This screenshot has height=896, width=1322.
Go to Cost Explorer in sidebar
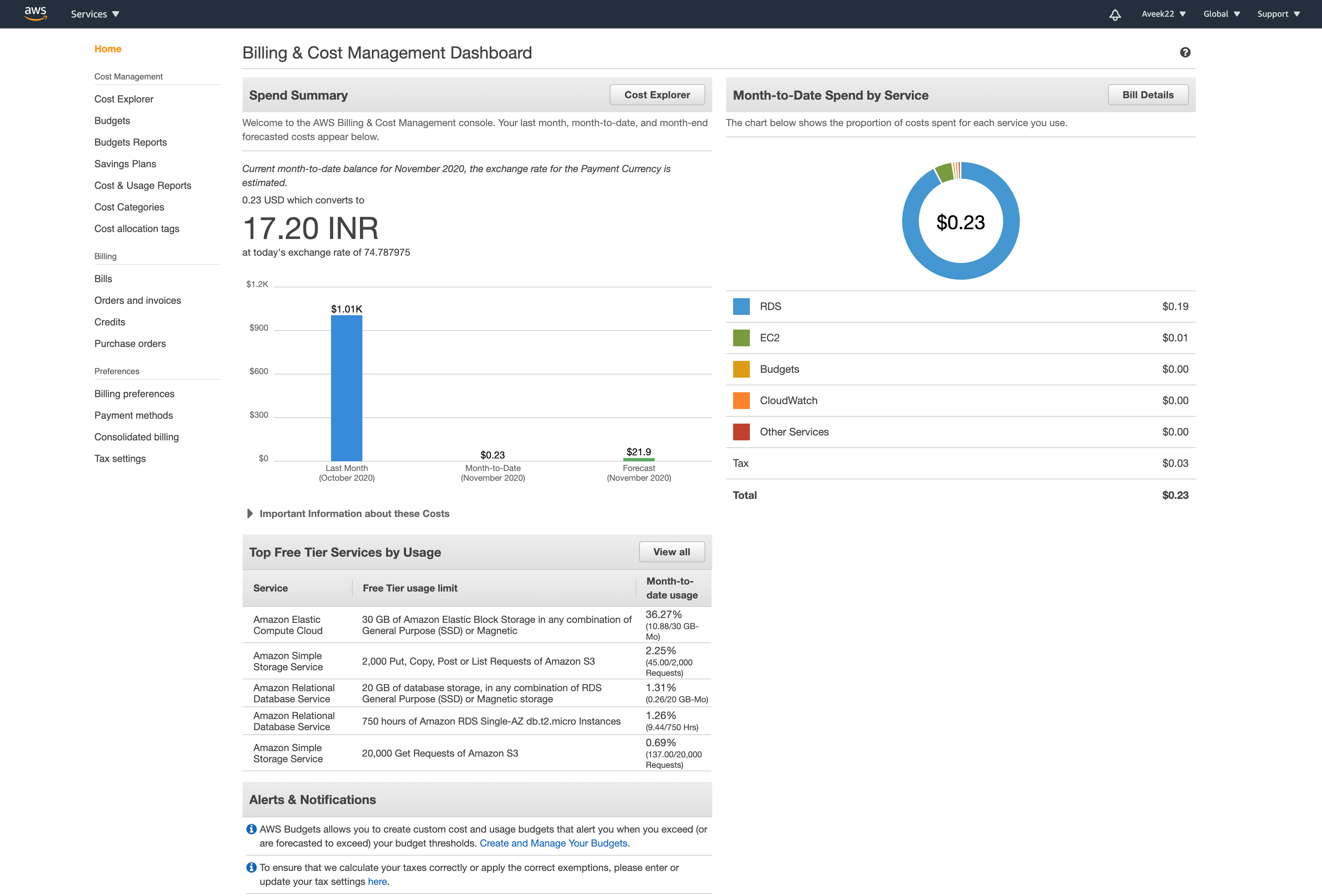point(123,99)
